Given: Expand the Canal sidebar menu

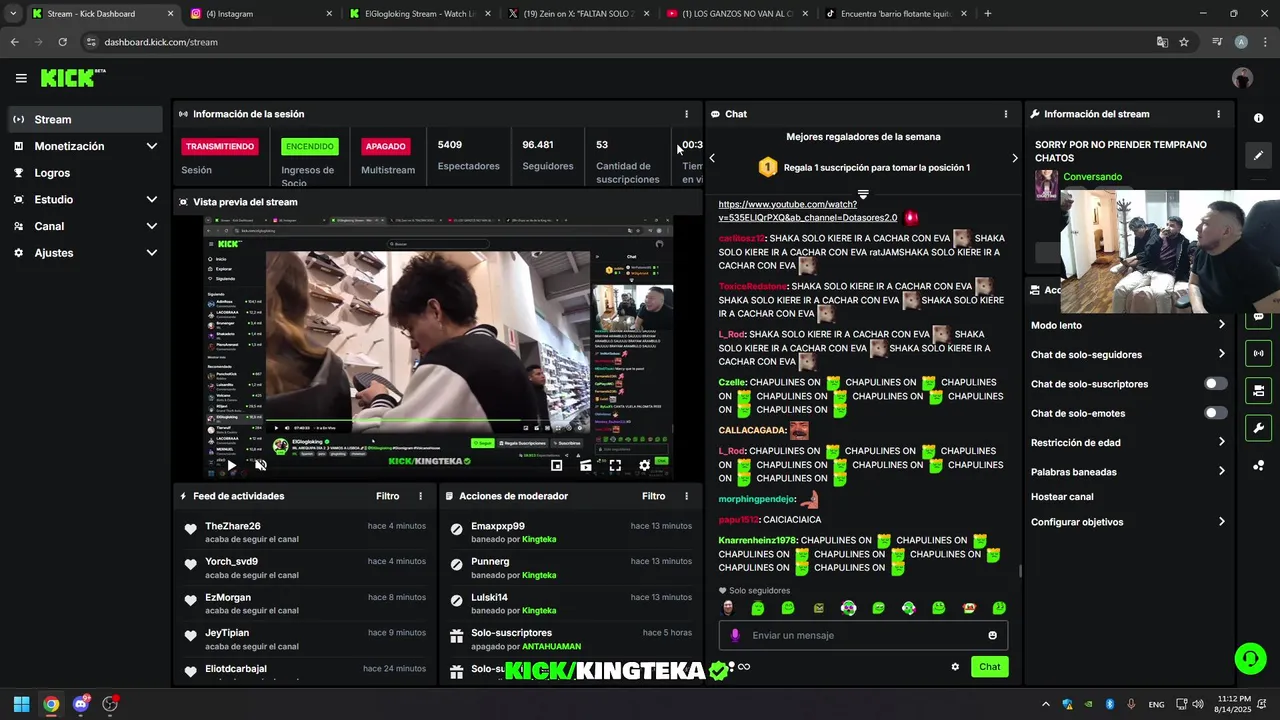Looking at the screenshot, I should (85, 226).
